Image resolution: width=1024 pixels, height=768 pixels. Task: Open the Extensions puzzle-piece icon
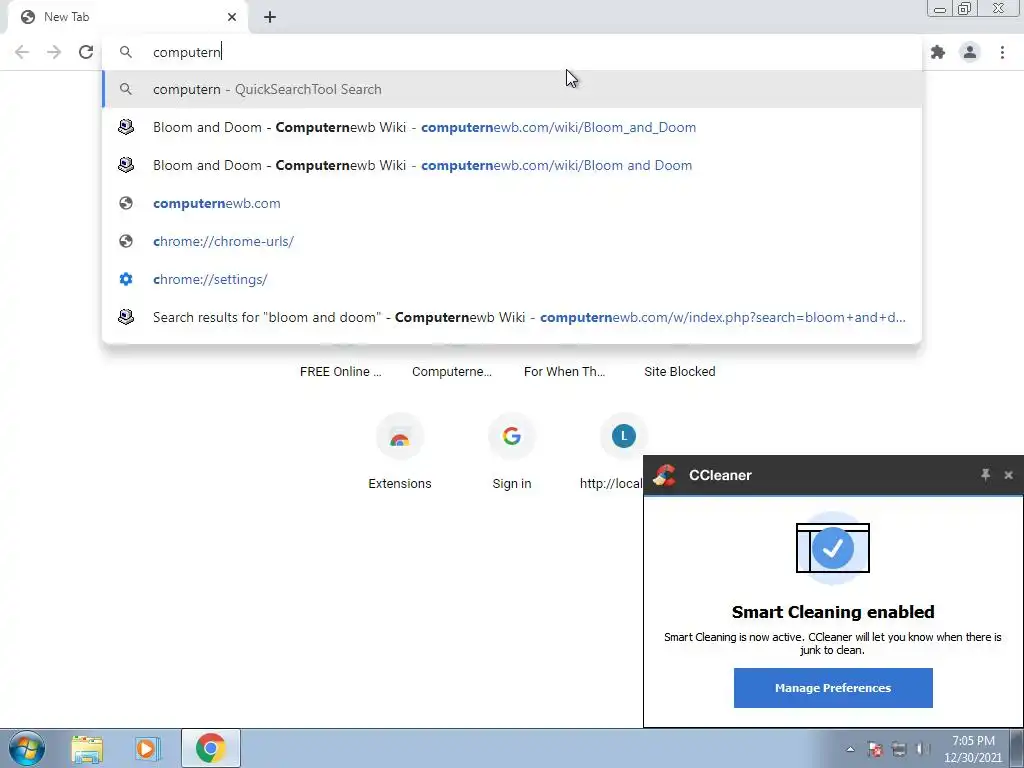(x=938, y=52)
